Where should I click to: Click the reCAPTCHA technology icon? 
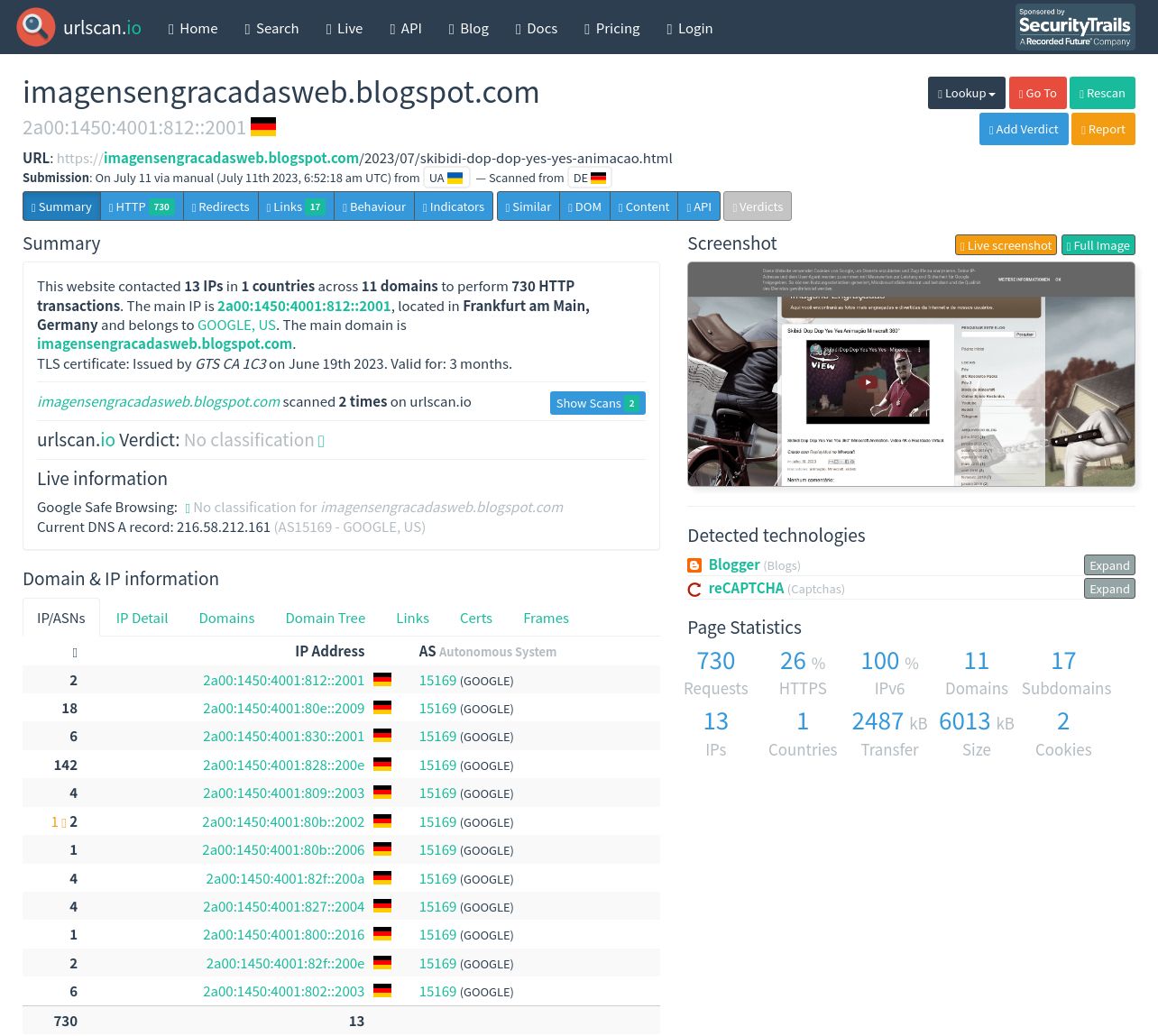[694, 589]
